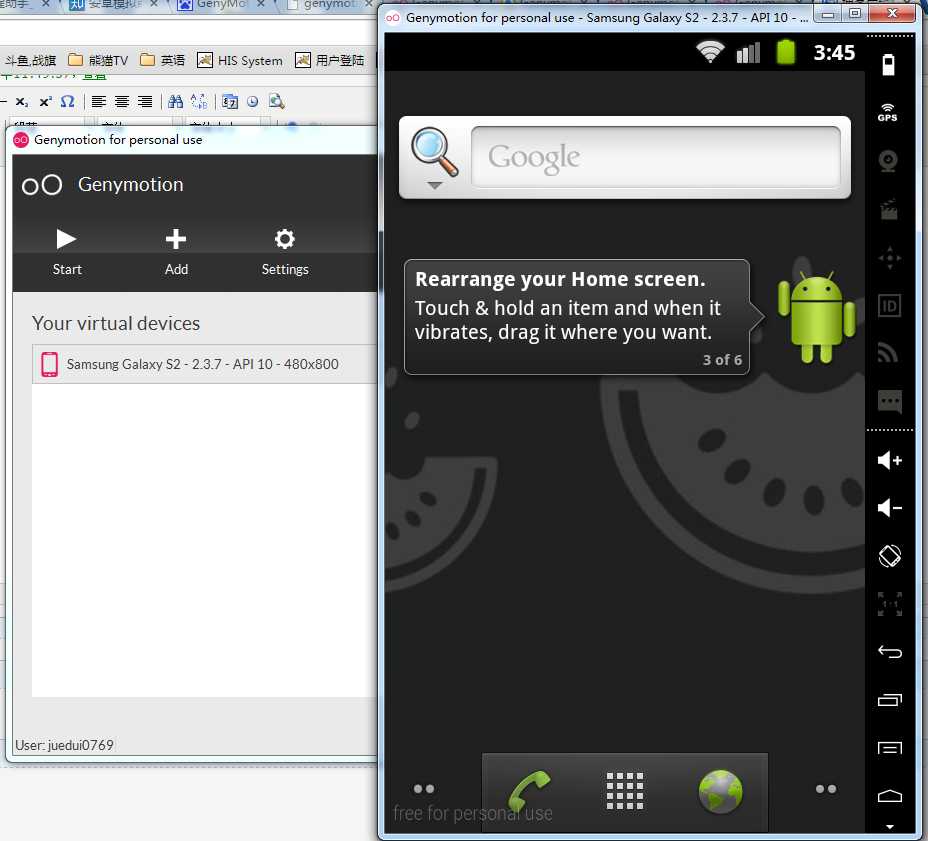This screenshot has width=928, height=841.
Task: Insert date with calendar icon
Action: [230, 102]
